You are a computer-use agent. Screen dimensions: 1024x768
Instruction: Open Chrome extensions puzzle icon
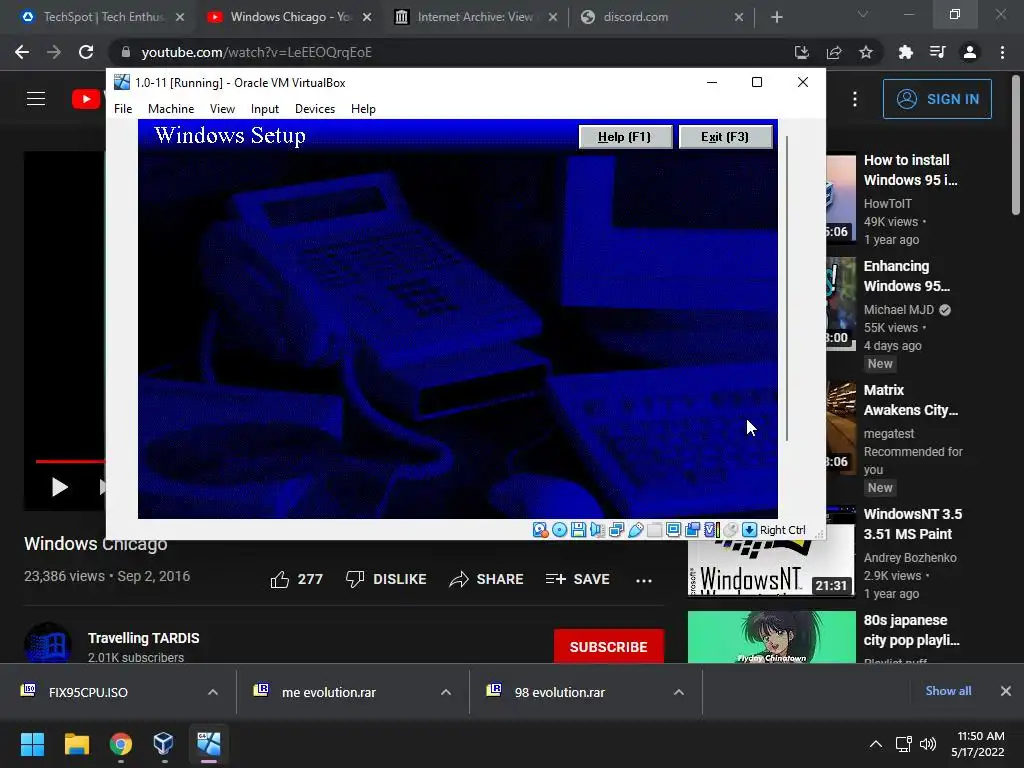coord(905,52)
